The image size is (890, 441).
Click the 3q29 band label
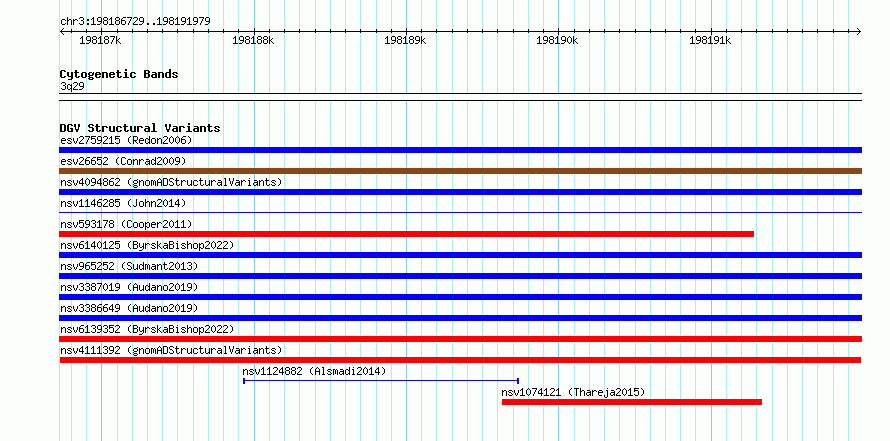click(73, 86)
